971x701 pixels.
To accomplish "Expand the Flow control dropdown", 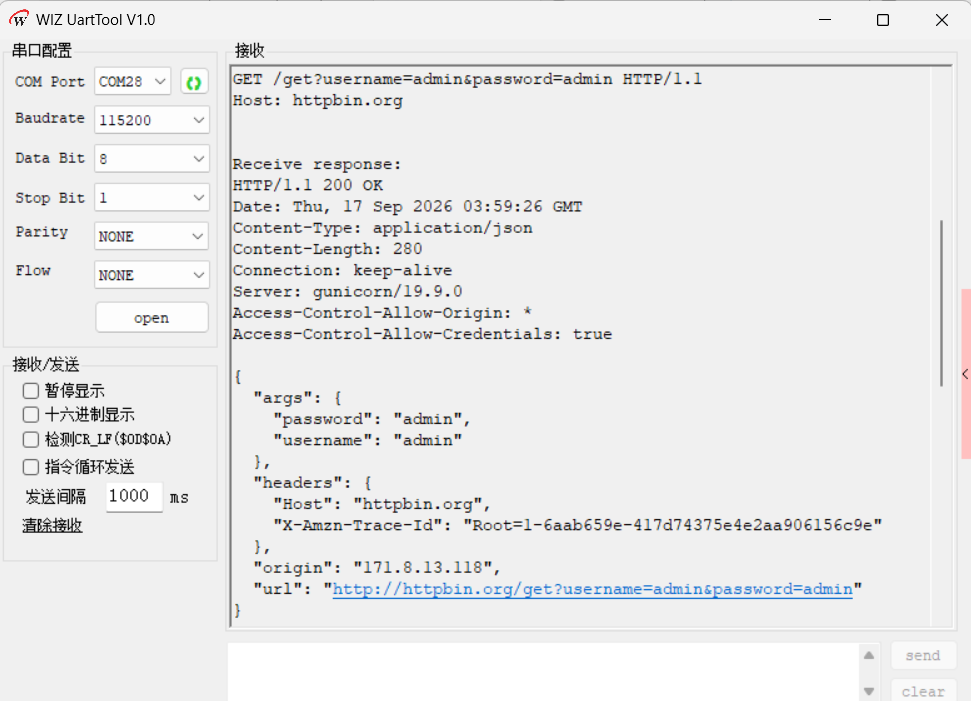I will (x=152, y=275).
